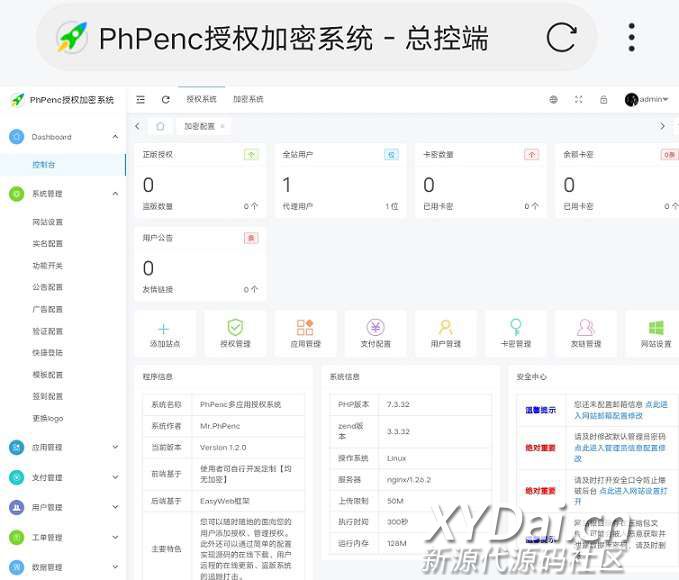Open 支付配置 yen icon shortcut

375,328
